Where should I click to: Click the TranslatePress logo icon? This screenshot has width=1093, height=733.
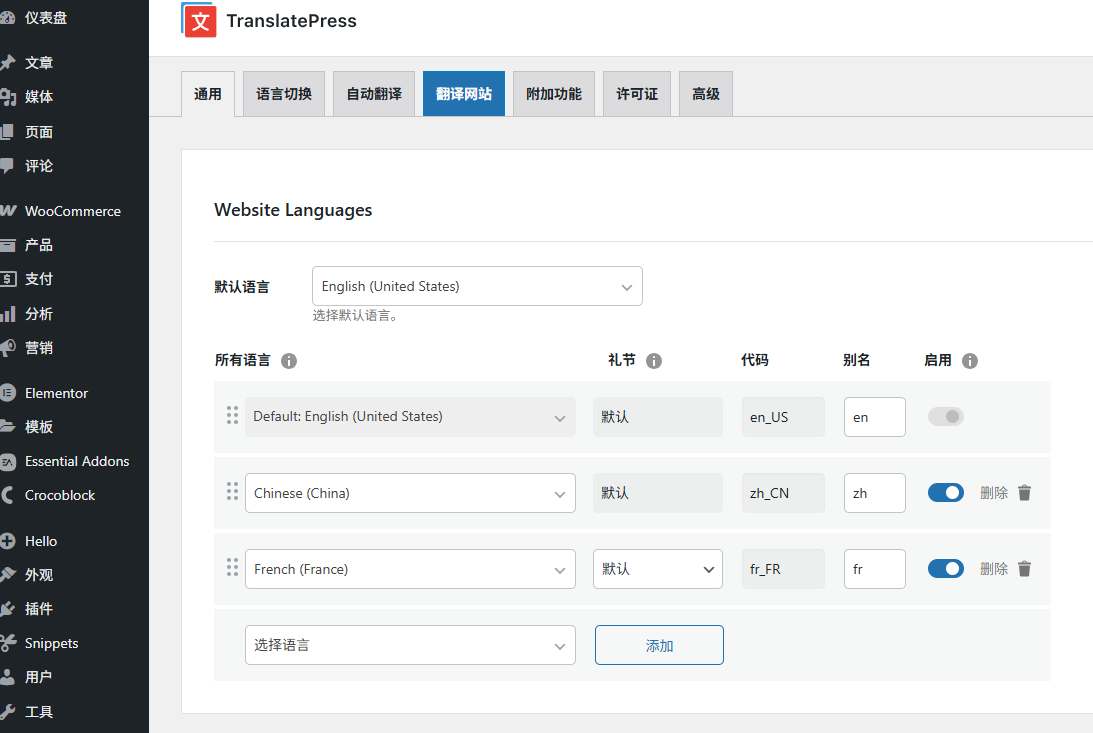coord(200,21)
